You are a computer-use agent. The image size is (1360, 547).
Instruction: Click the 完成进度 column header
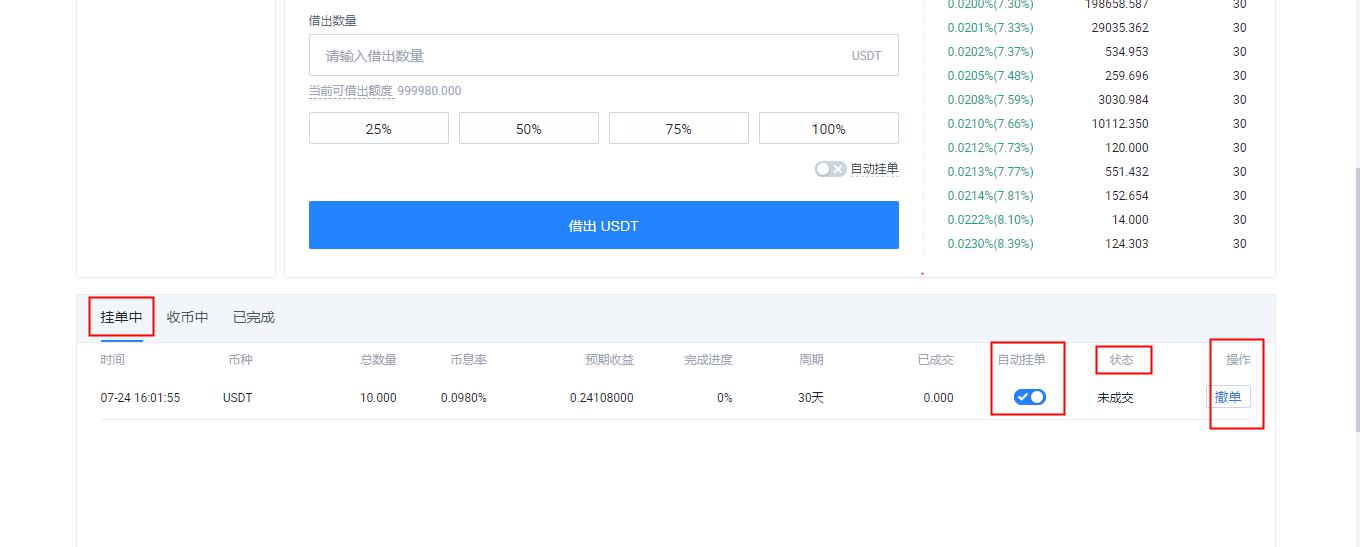click(708, 360)
